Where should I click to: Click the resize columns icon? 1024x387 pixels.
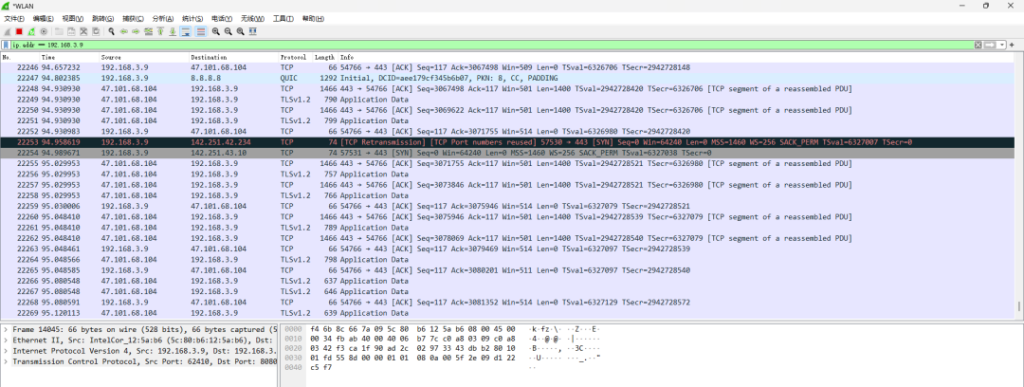point(253,31)
